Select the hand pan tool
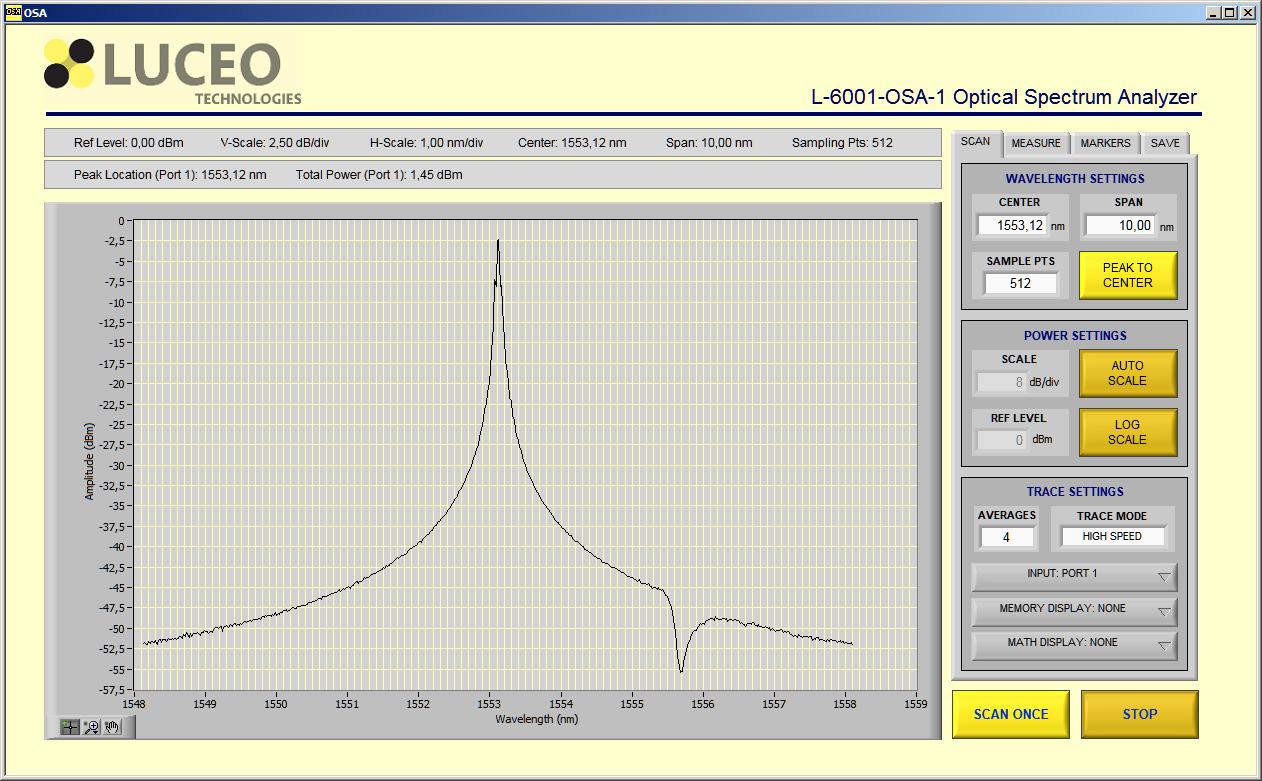The image size is (1262, 781). point(111,727)
